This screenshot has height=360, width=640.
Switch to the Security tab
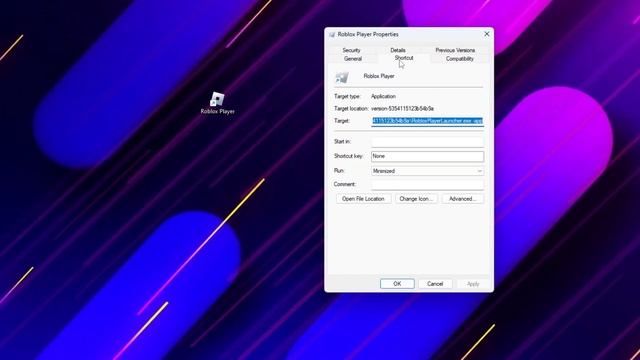click(x=351, y=50)
